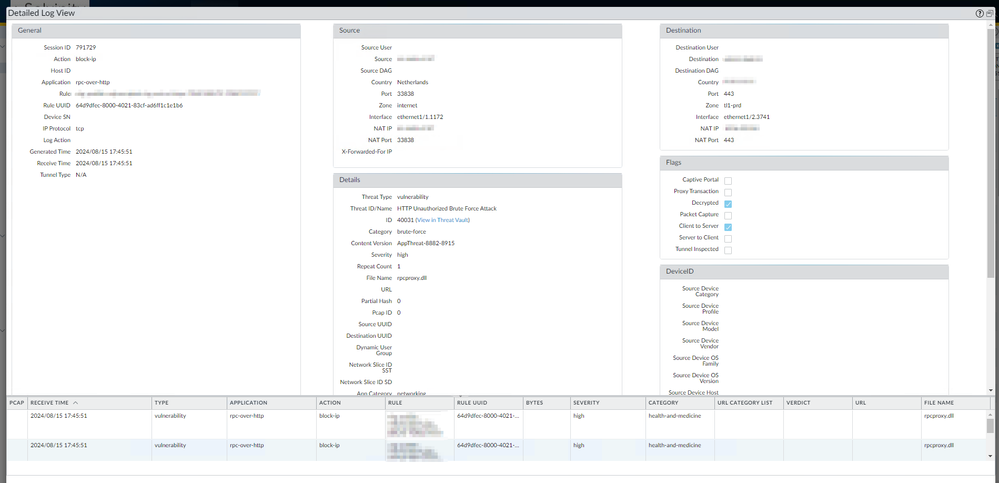This screenshot has width=999, height=483.
Task: Toggle the Proxy Transaction checkbox
Action: pyautogui.click(x=728, y=192)
